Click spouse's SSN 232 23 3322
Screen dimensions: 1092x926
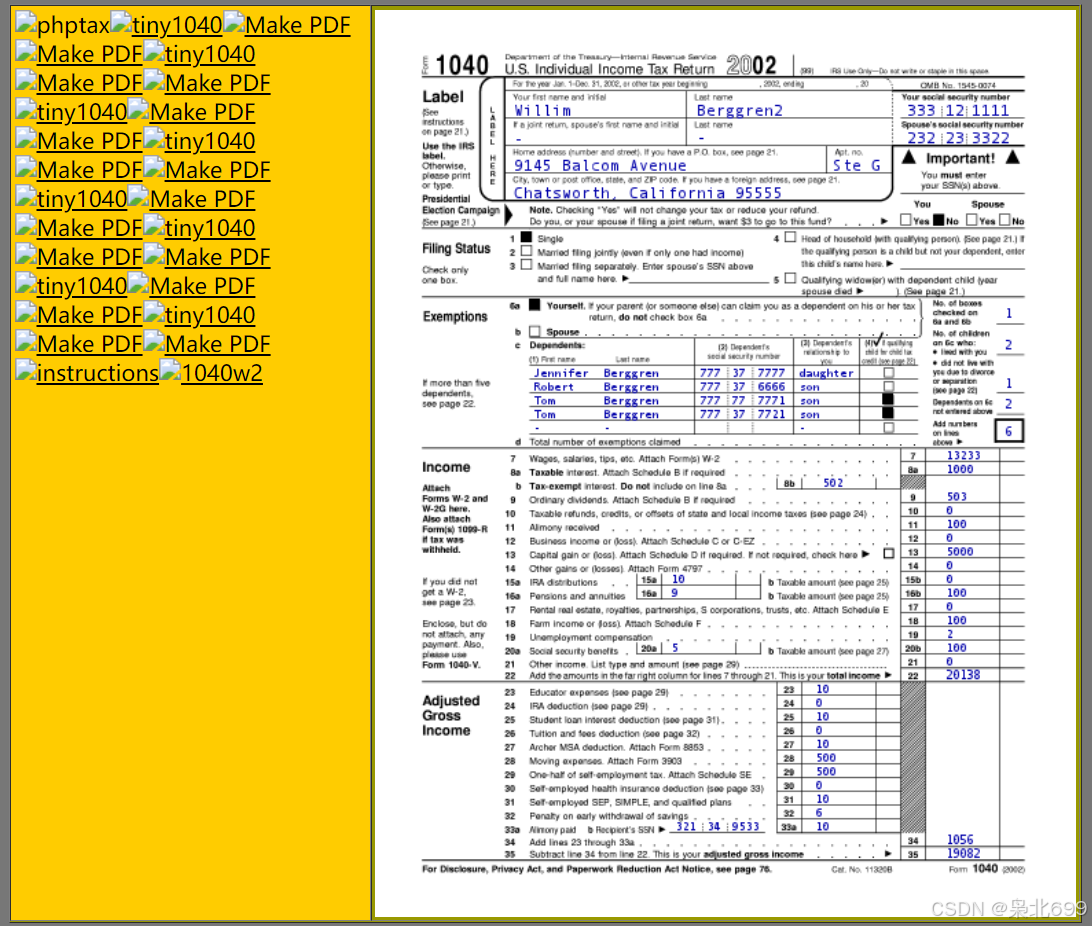958,139
